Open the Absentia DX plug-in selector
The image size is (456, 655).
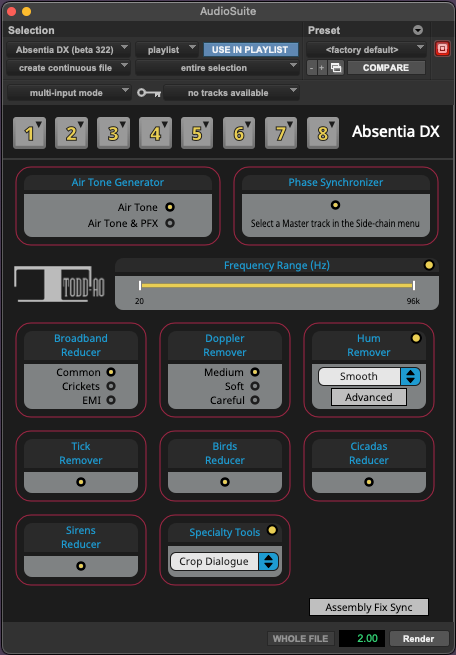pos(68,49)
